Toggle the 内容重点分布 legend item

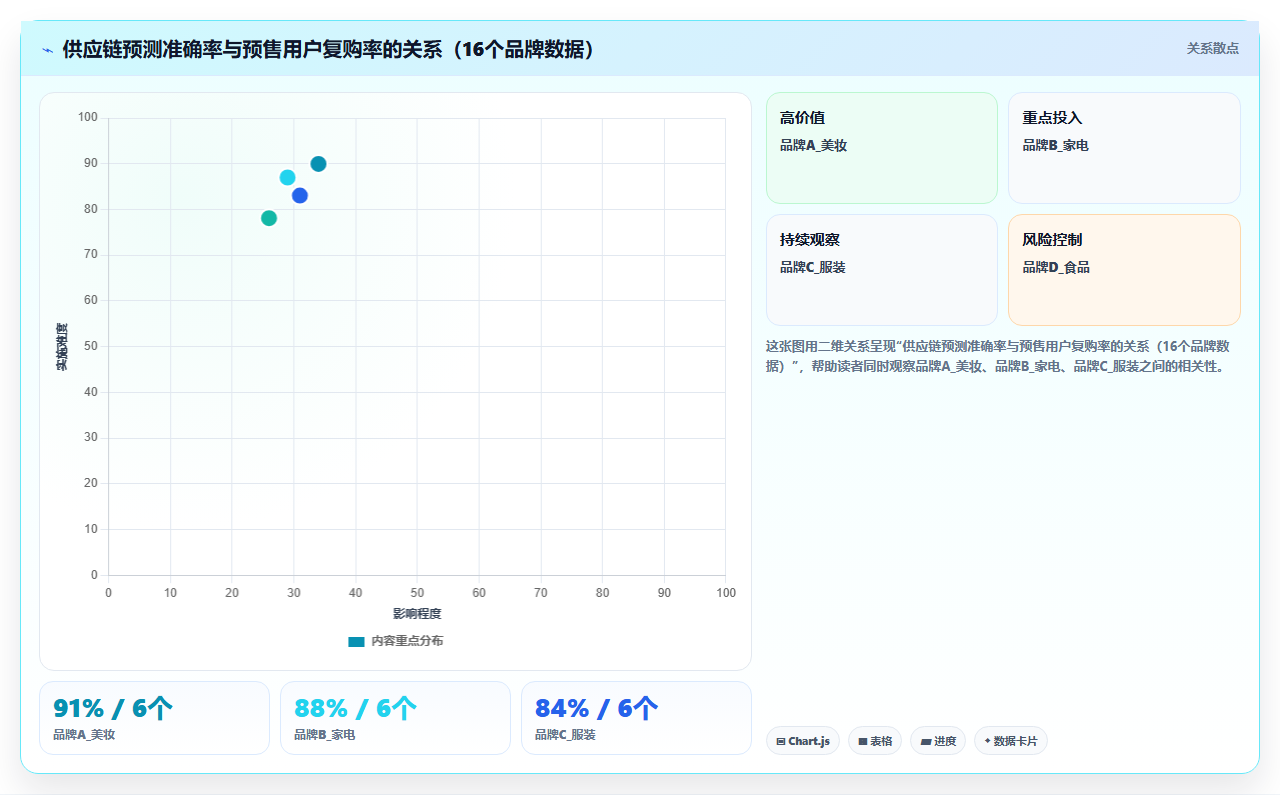click(x=396, y=641)
